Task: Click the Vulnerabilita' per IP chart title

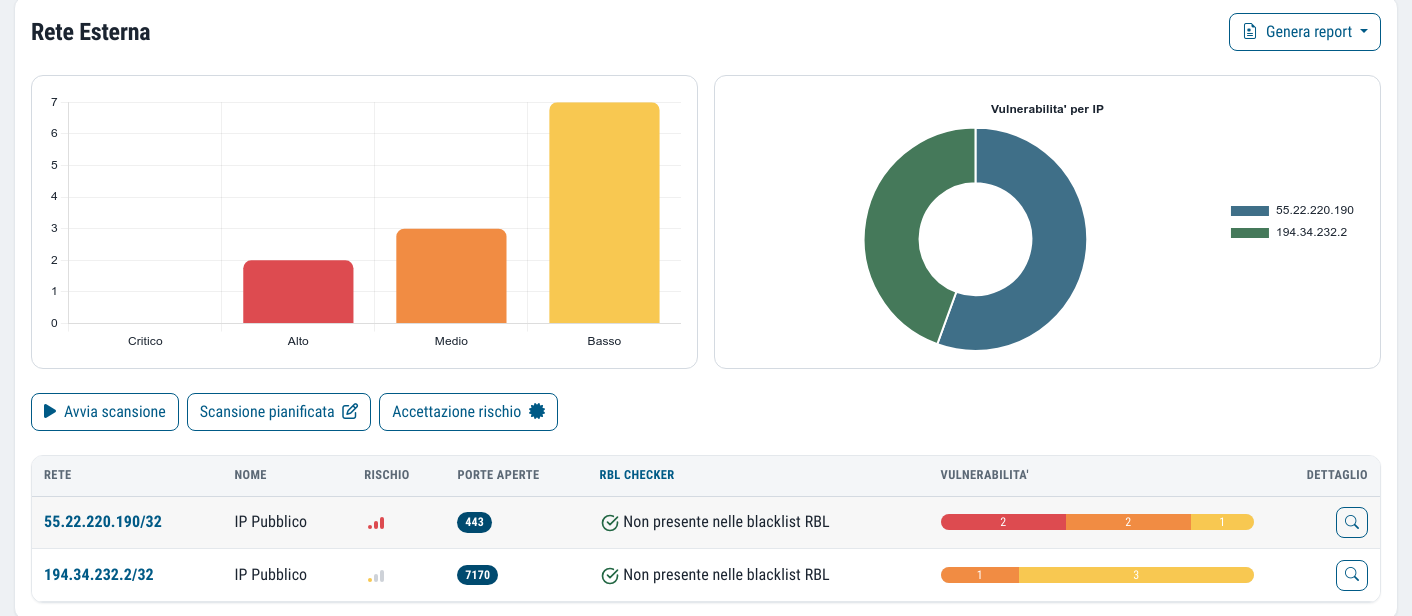Action: (1047, 108)
